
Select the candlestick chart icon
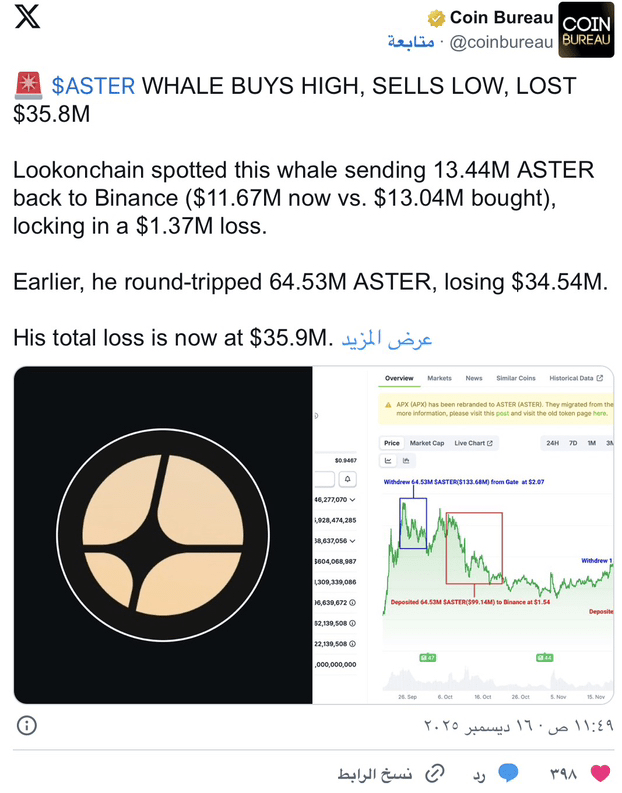click(406, 461)
